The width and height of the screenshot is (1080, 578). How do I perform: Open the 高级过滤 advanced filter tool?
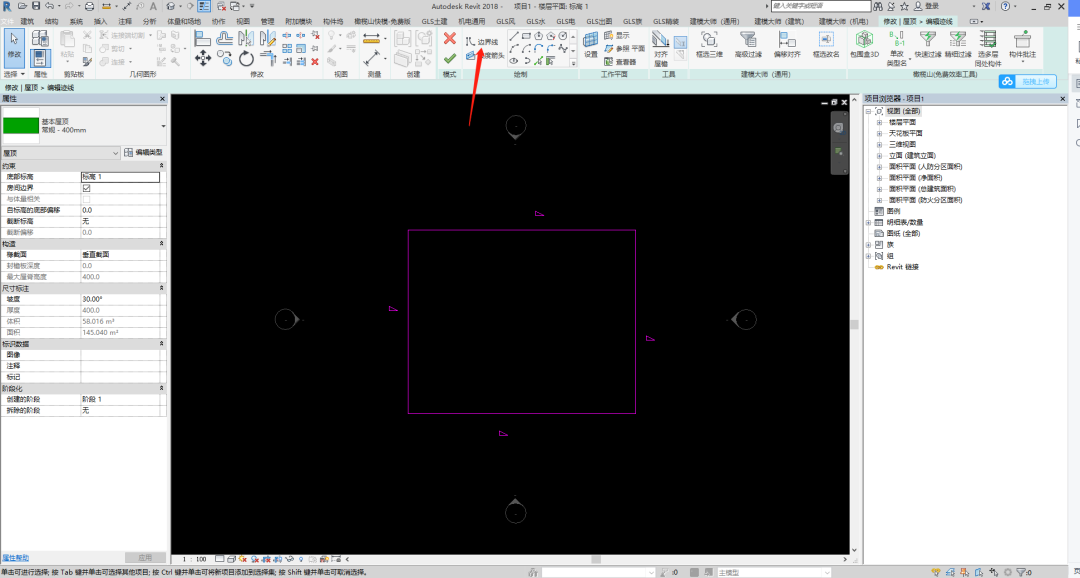(748, 45)
